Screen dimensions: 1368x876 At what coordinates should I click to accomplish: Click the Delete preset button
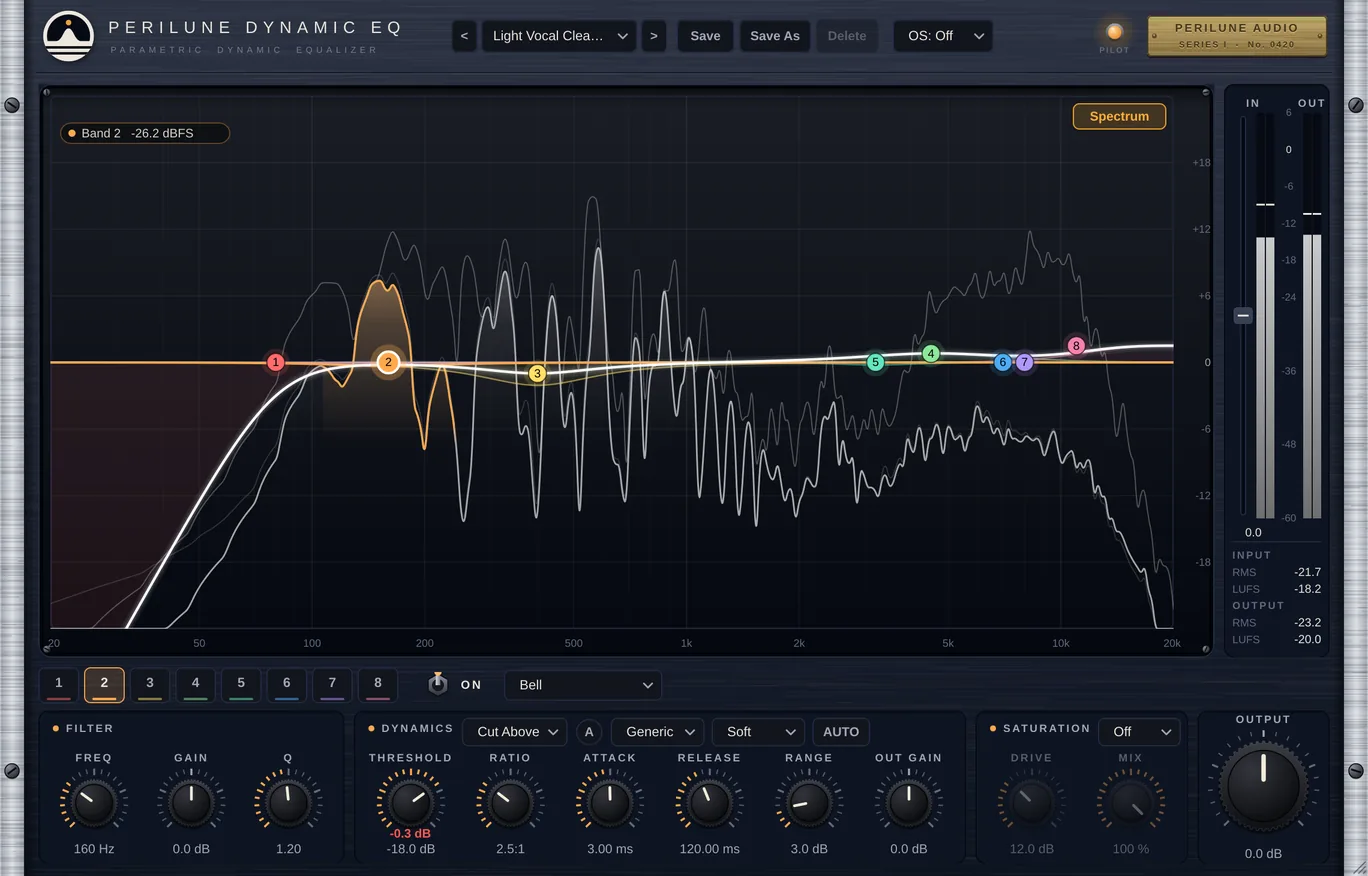tap(847, 36)
